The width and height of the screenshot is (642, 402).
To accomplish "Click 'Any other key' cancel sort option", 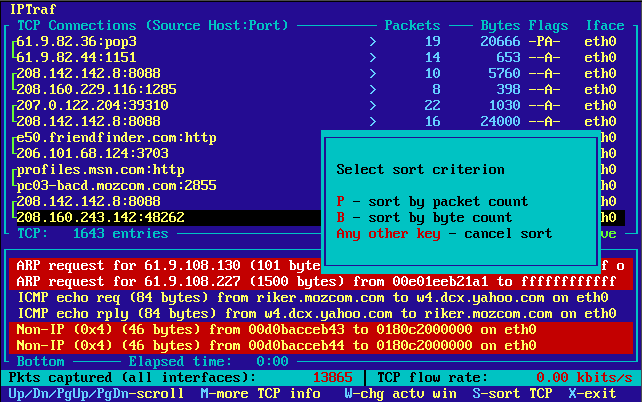I will coord(444,234).
